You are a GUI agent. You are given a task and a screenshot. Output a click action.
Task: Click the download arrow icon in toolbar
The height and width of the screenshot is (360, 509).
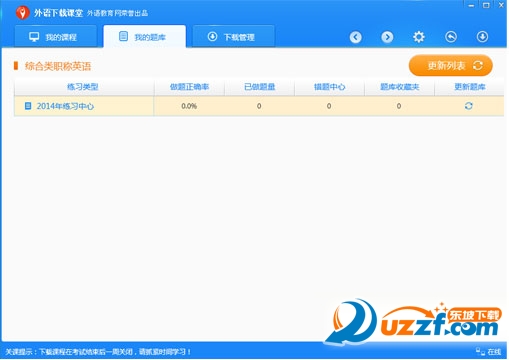pos(482,37)
